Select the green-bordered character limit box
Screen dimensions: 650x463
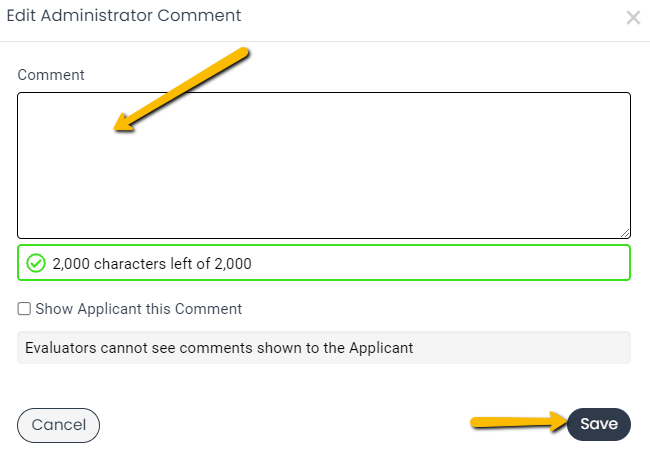324,263
